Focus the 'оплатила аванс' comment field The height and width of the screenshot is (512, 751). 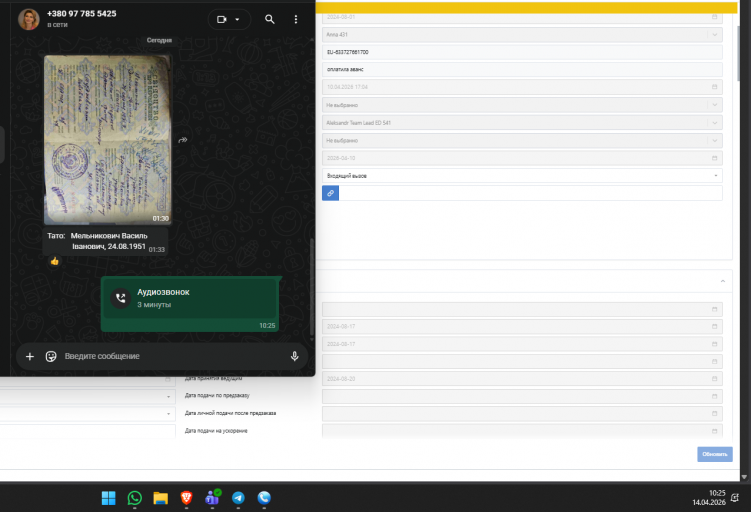coord(522,69)
